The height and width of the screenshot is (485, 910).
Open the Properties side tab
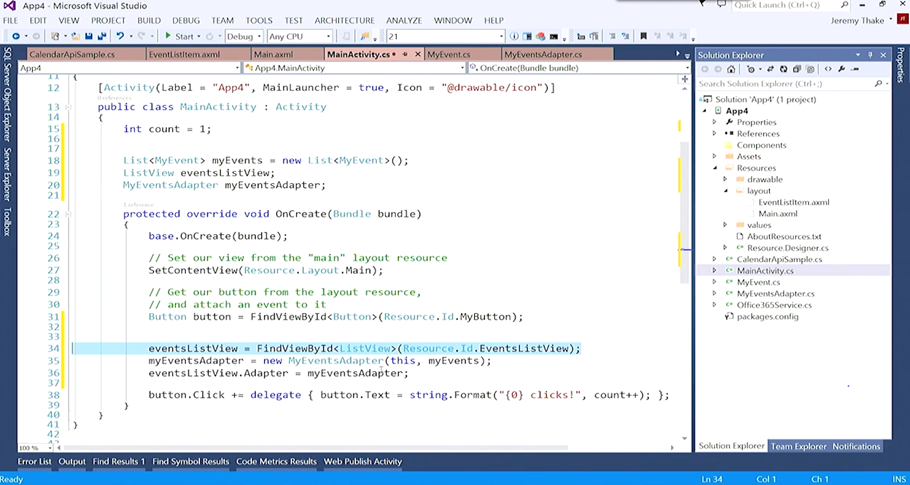pyautogui.click(x=901, y=65)
